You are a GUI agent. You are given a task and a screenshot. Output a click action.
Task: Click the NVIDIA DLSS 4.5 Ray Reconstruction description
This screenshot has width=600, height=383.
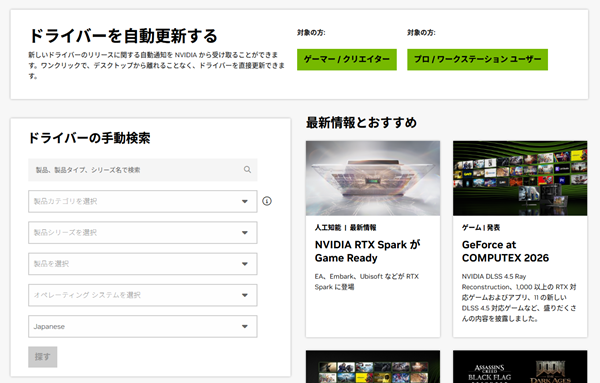pos(519,297)
